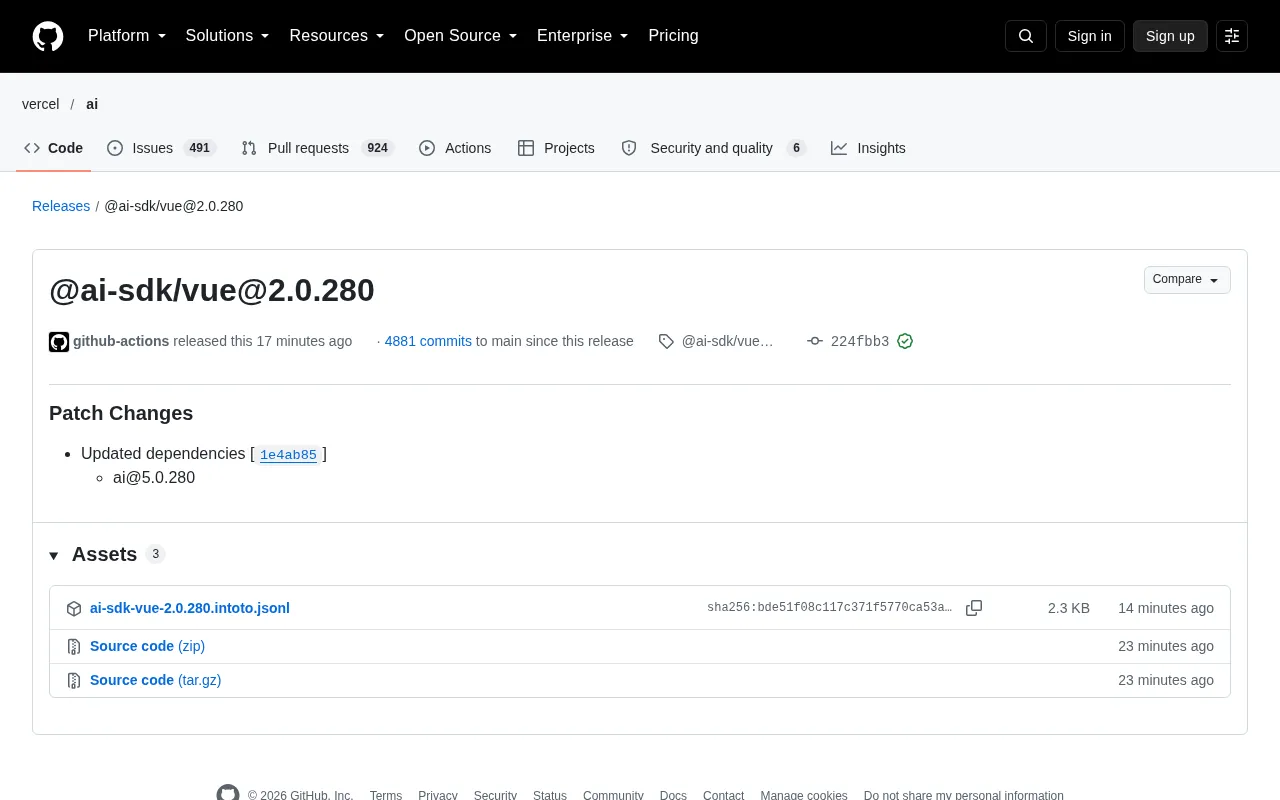The height and width of the screenshot is (800, 1280).
Task: Open the github-actions author link
Action: point(121,341)
